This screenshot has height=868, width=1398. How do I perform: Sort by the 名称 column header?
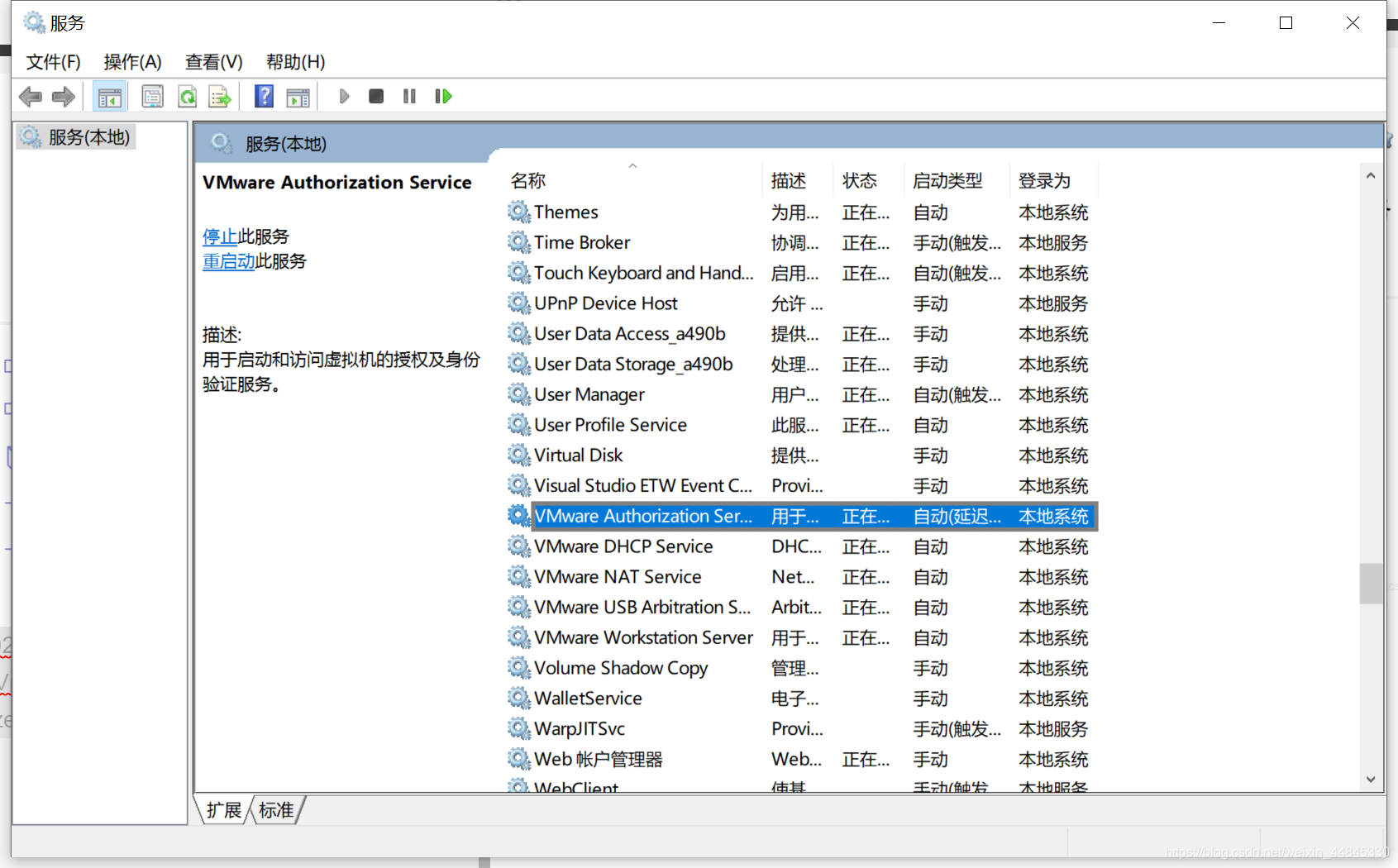(x=634, y=181)
